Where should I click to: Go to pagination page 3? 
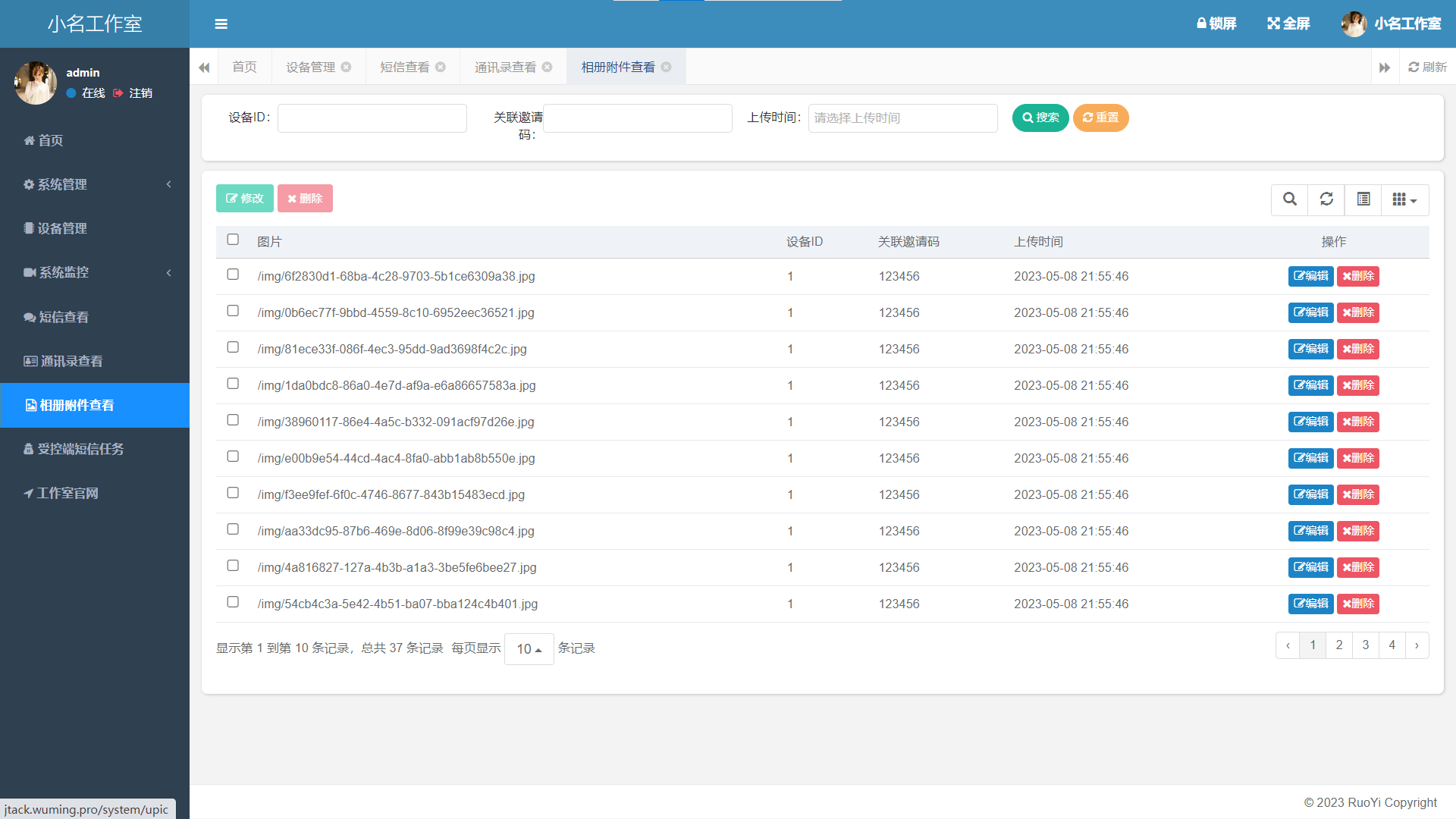point(1366,645)
